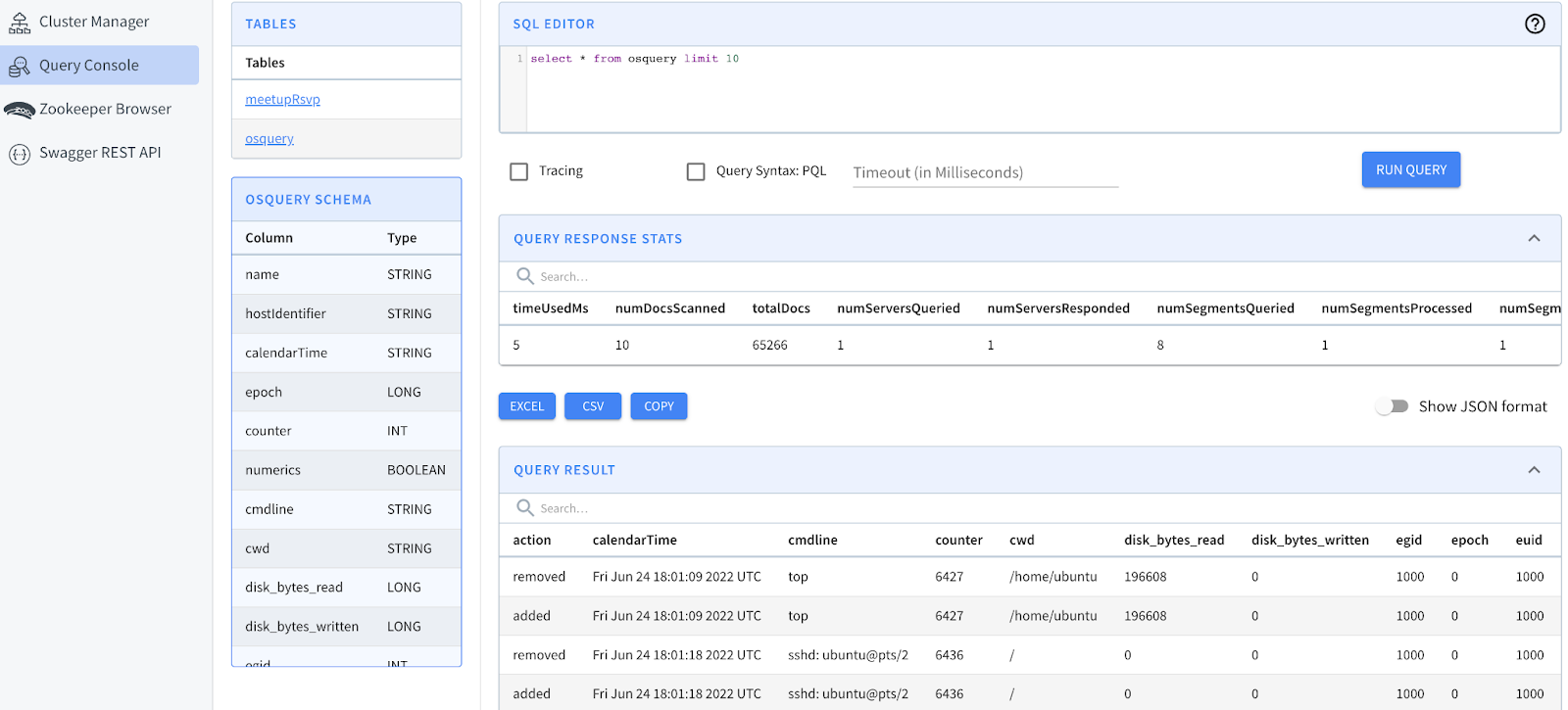This screenshot has width=1568, height=710.
Task: Check the Query Syntax: PQL box
Action: (x=696, y=172)
